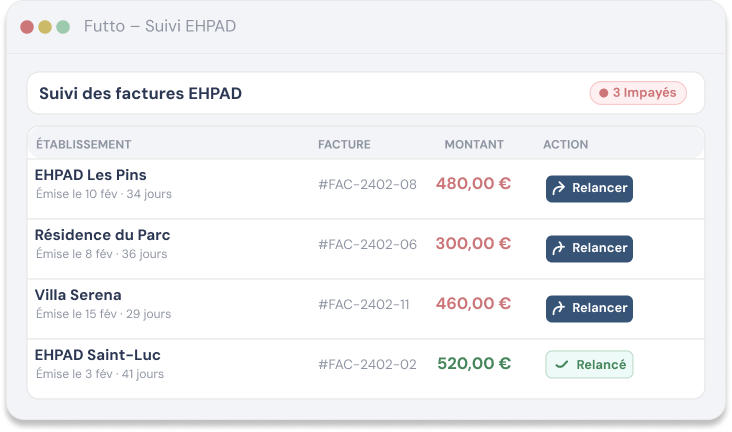Click the 480,00 € unpaid amount
This screenshot has width=732, height=432.
point(473,184)
